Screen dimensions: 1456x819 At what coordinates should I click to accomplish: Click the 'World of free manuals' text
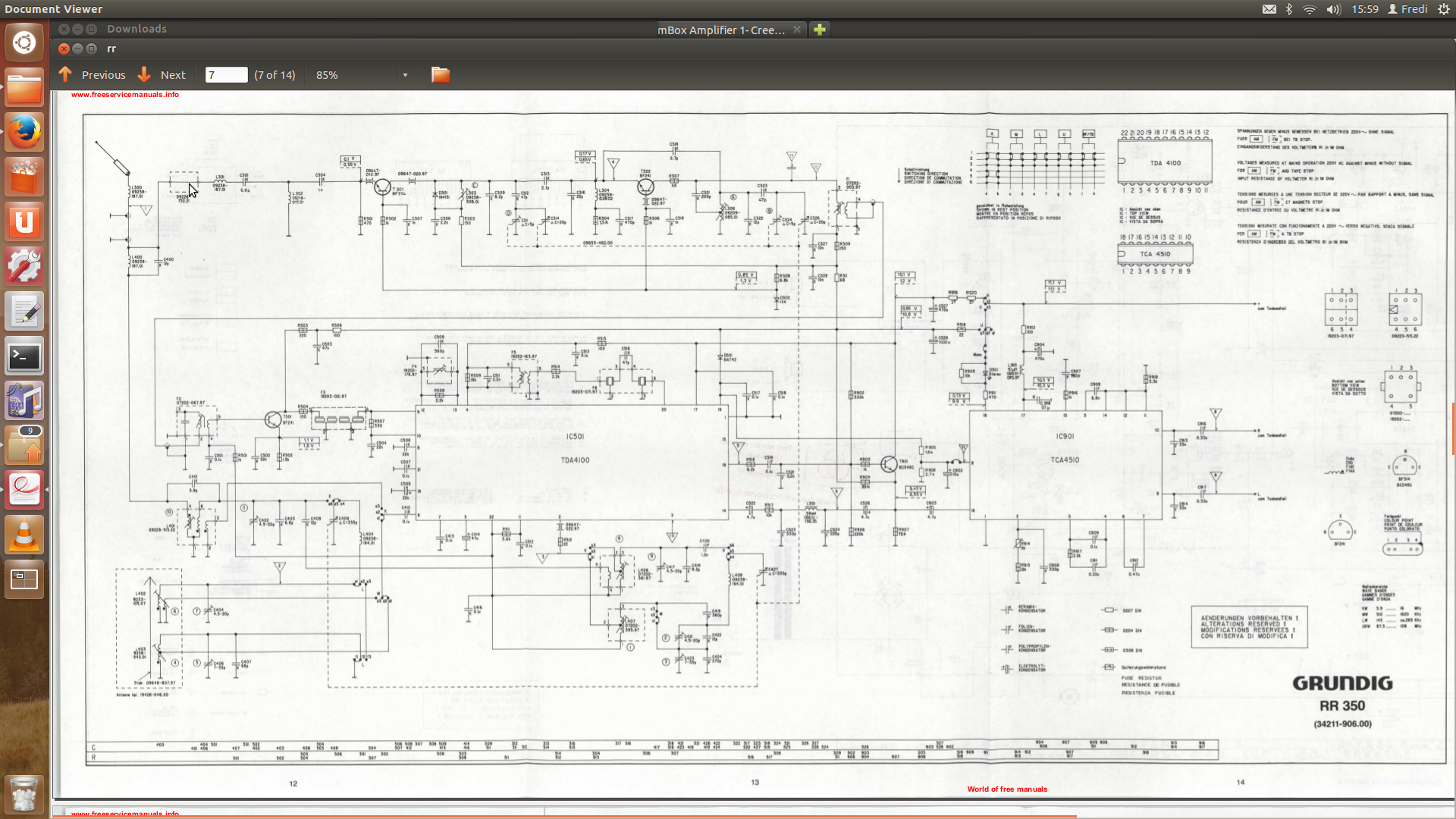click(1007, 789)
